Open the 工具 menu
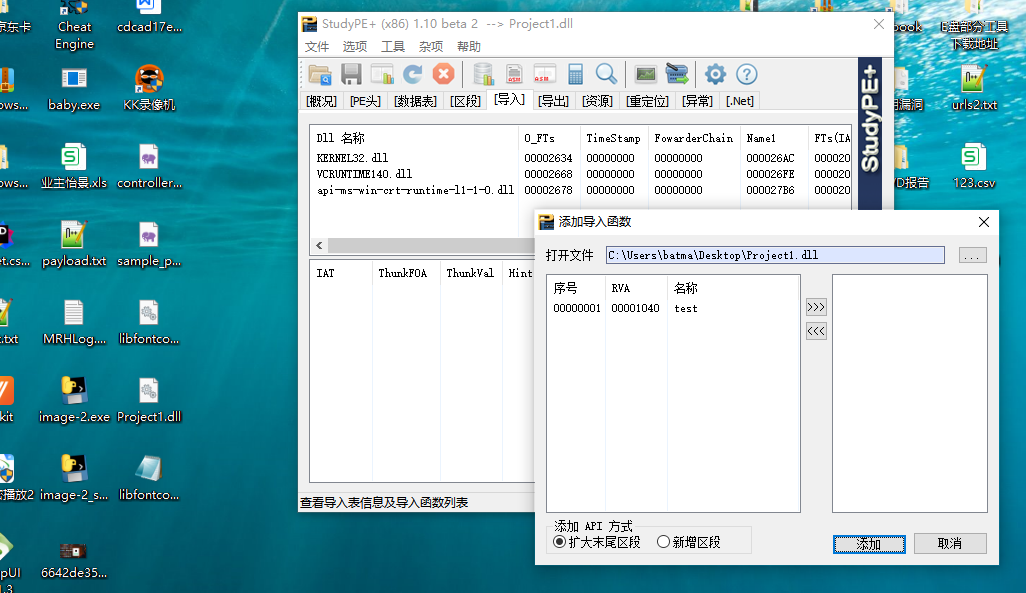Image resolution: width=1026 pixels, height=593 pixels. [x=393, y=46]
